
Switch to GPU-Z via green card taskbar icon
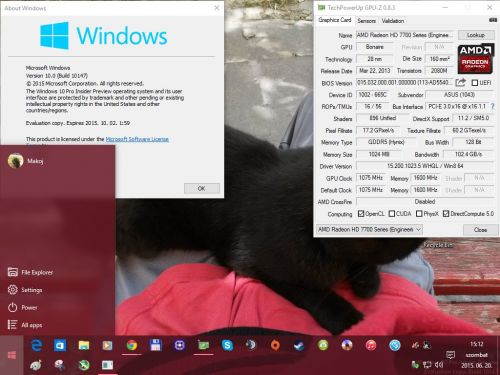pyautogui.click(x=203, y=345)
